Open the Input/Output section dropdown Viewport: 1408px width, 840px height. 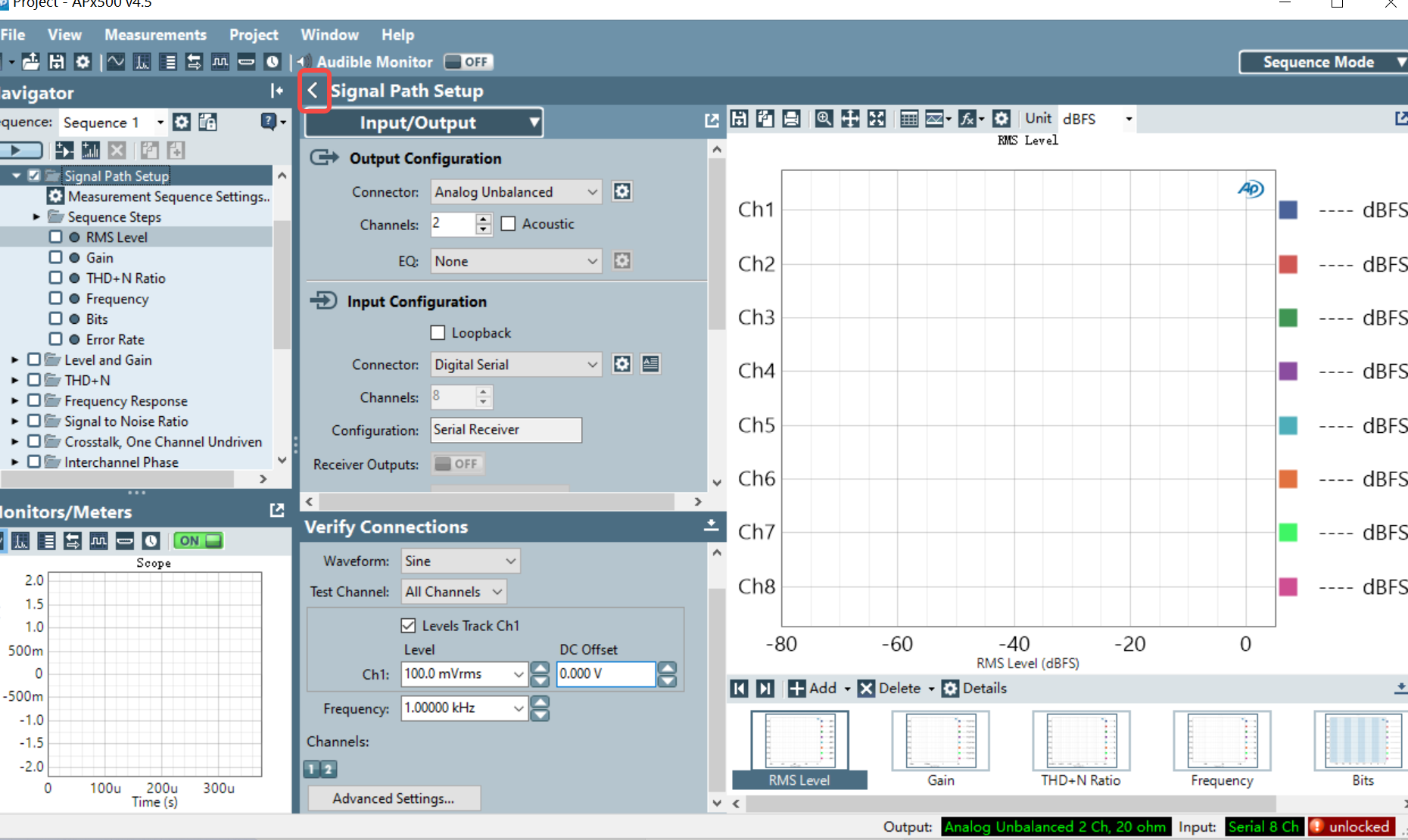tap(424, 123)
